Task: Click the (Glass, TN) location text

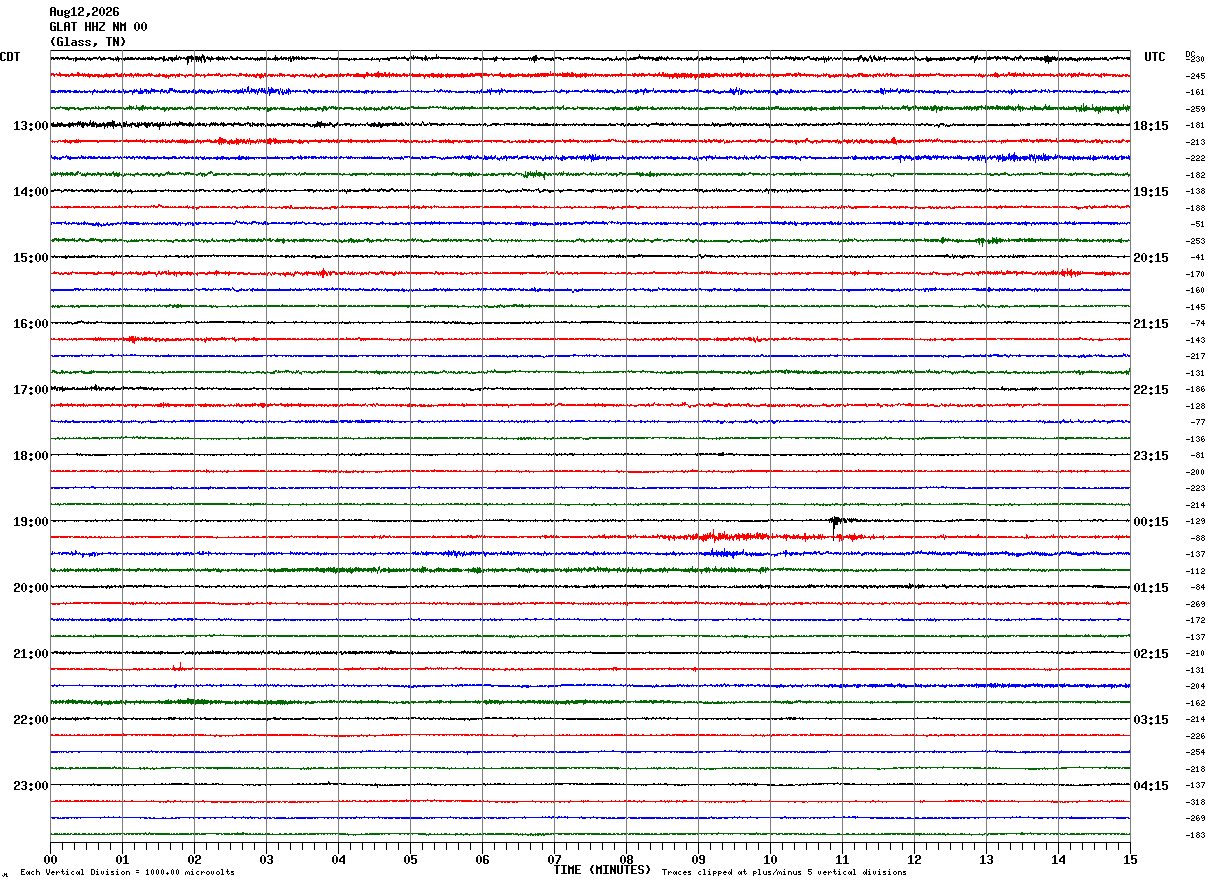Action: (88, 42)
